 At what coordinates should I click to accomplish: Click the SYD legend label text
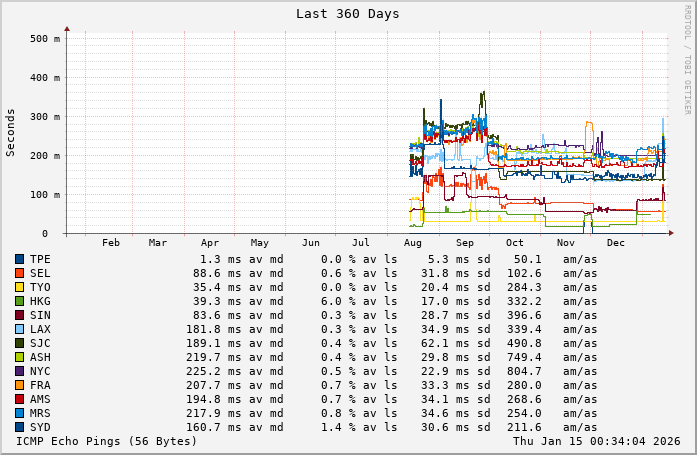click(x=40, y=427)
